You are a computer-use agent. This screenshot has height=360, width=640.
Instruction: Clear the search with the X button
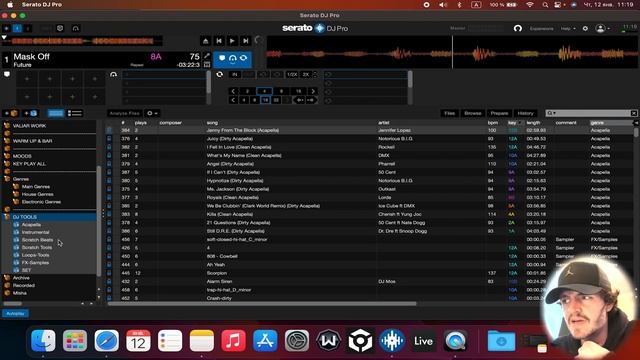633,113
